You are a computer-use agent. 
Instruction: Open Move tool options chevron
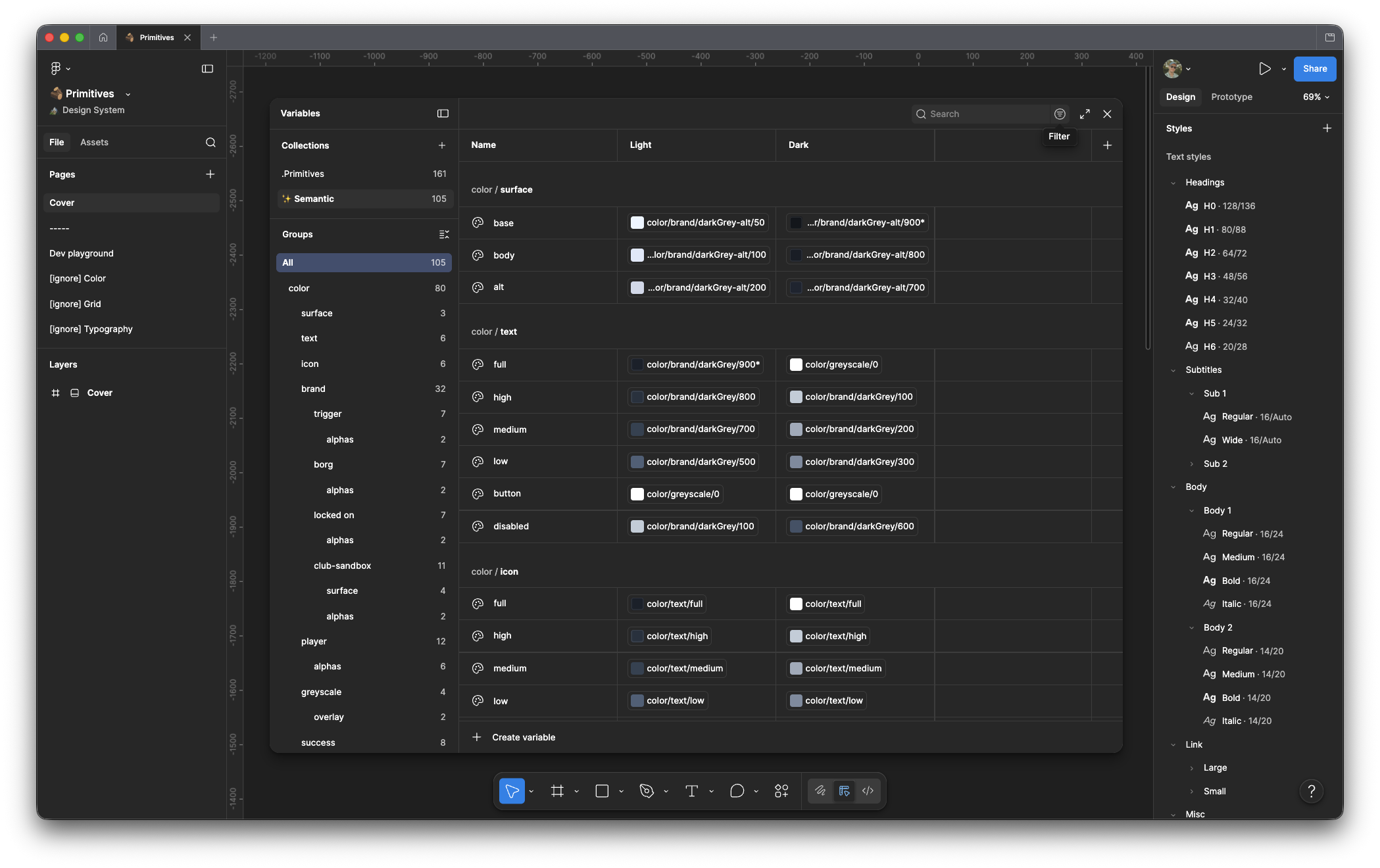tap(531, 792)
